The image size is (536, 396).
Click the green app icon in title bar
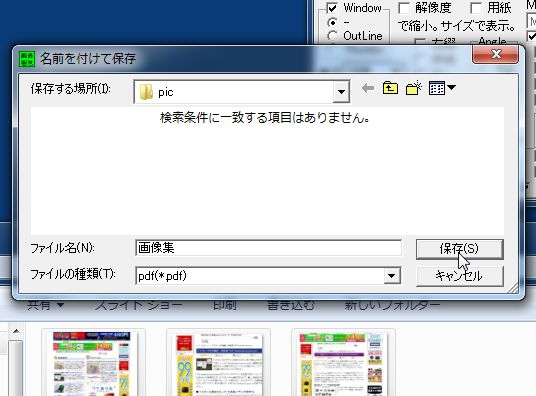[27, 59]
